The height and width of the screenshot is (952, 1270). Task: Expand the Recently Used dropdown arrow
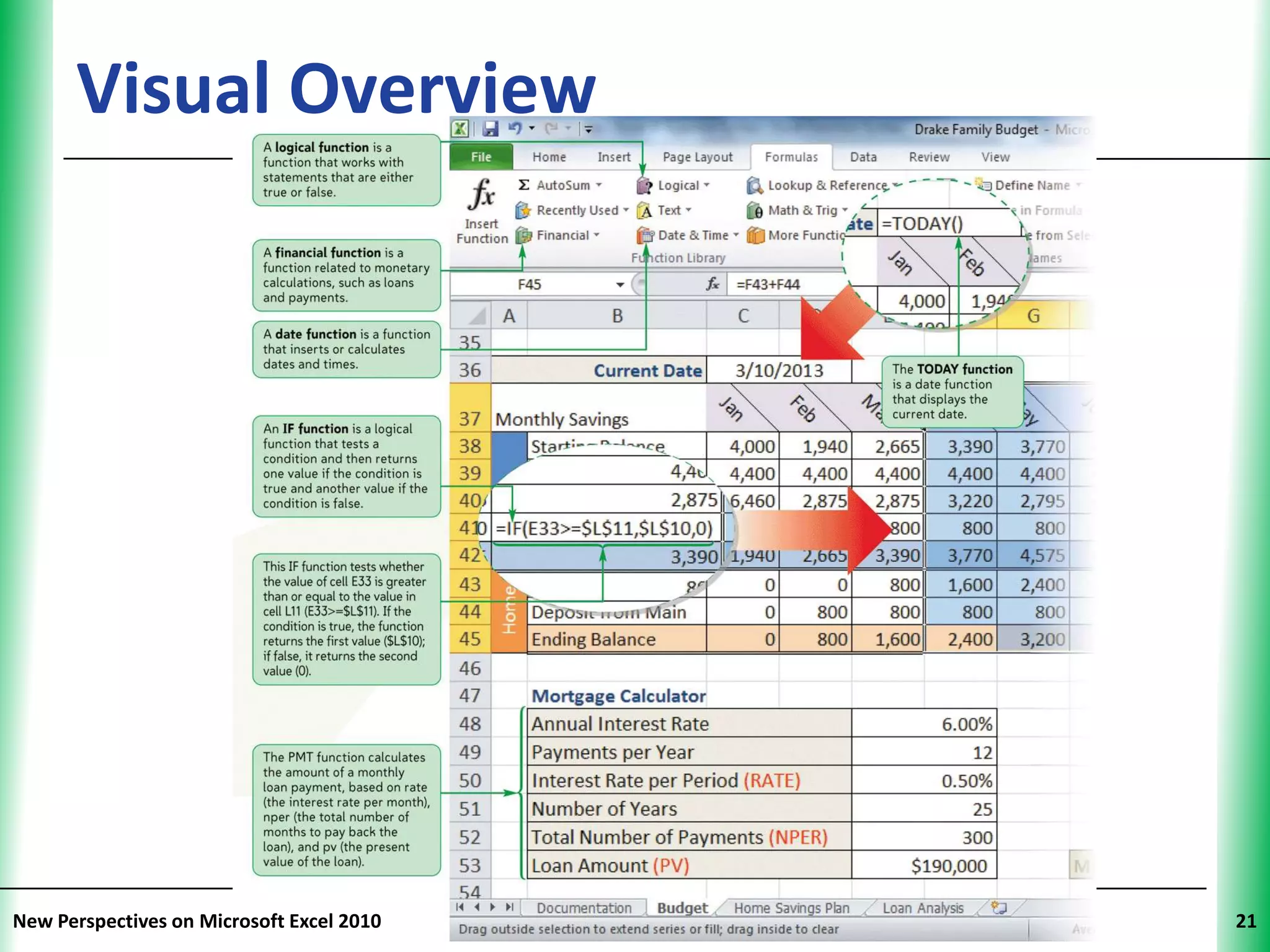click(x=626, y=210)
